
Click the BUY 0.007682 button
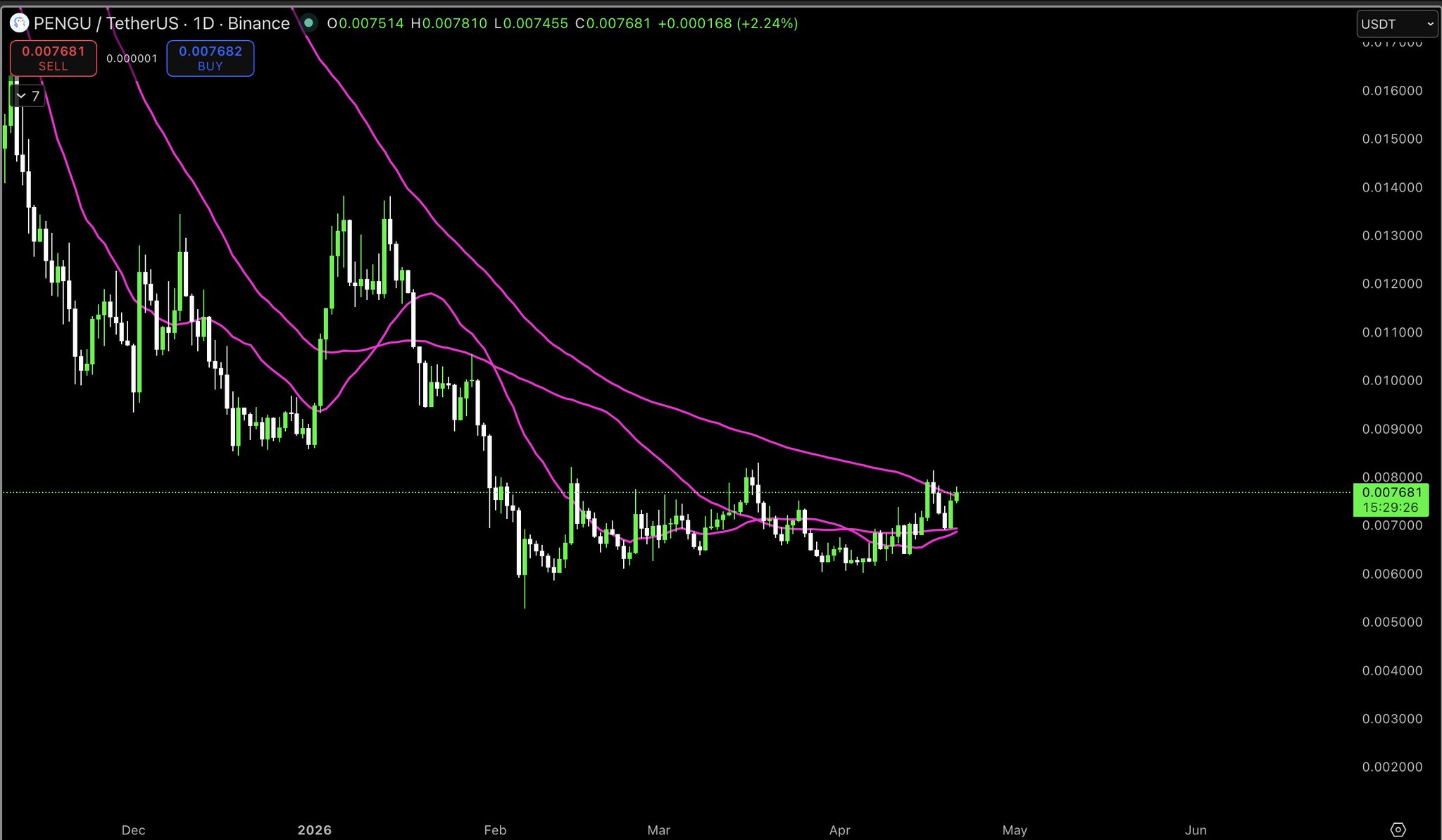pyautogui.click(x=210, y=58)
